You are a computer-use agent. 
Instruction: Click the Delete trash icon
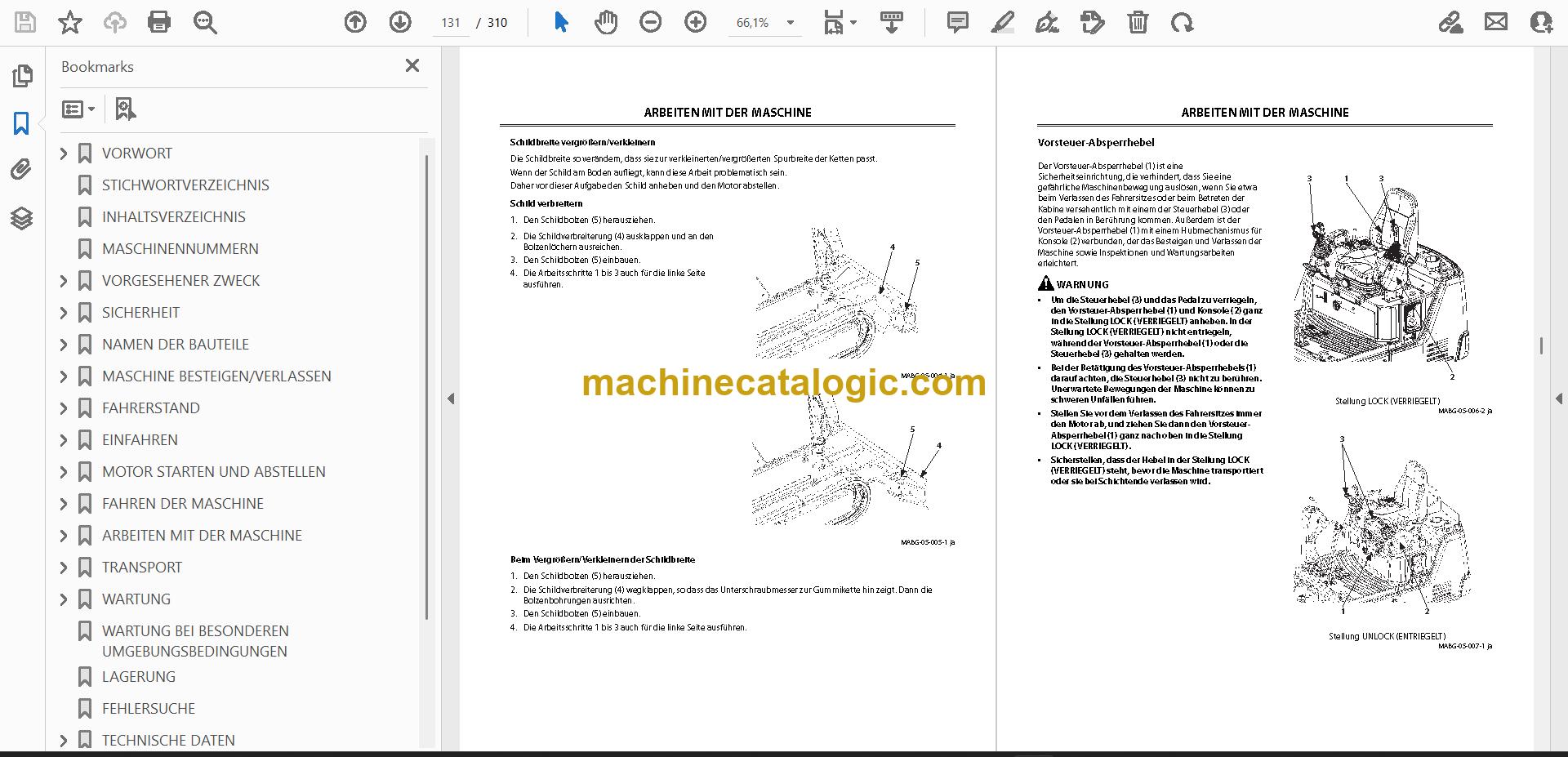click(1138, 22)
